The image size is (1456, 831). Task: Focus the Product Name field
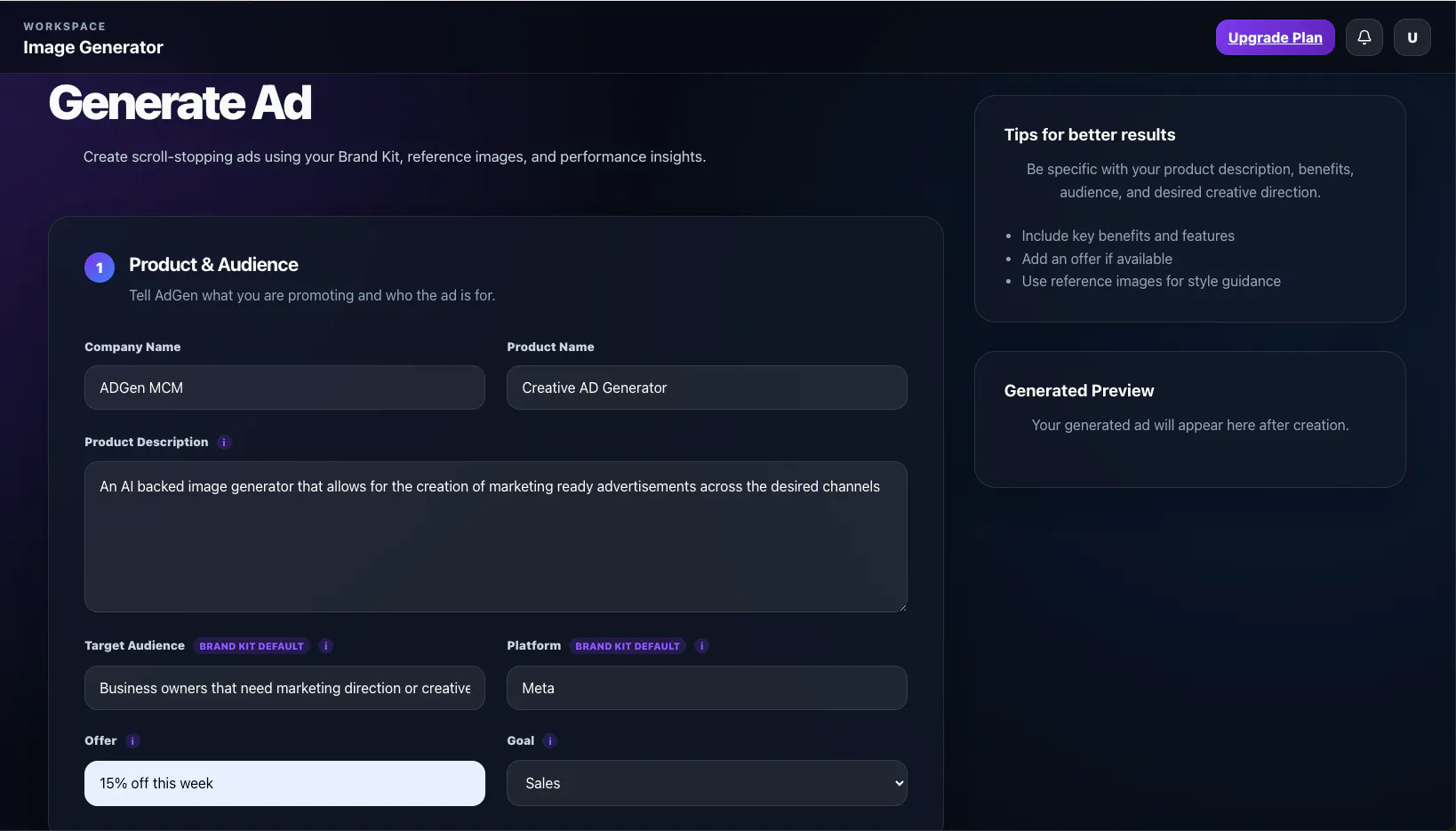(707, 388)
